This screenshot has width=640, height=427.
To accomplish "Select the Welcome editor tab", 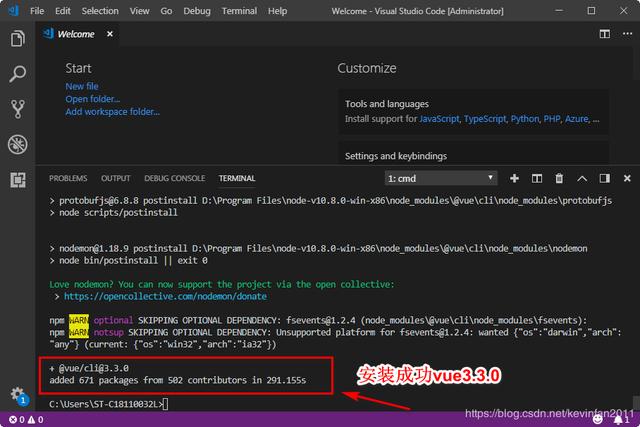I will (x=76, y=34).
